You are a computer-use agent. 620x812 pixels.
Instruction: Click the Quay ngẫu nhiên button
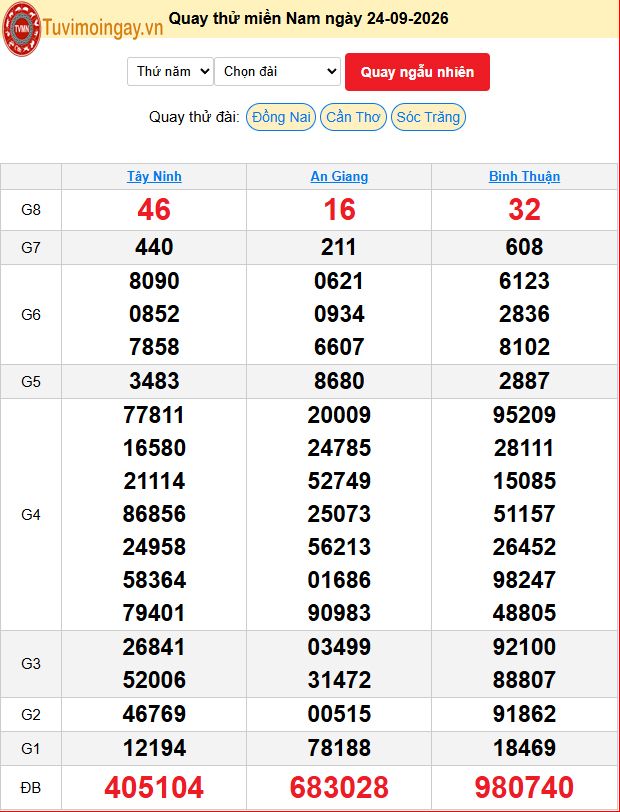417,72
